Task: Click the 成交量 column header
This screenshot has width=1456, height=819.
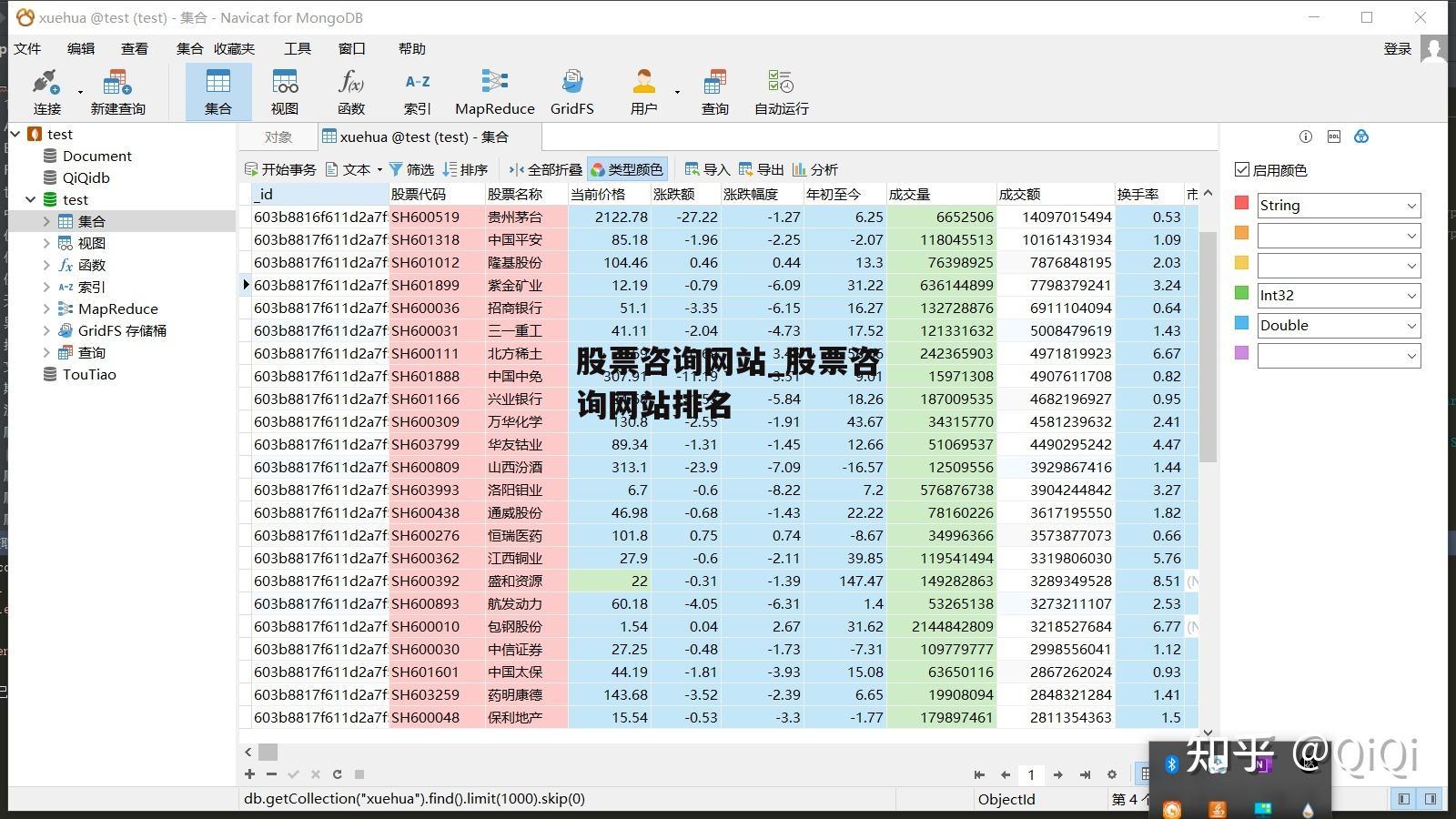Action: pos(941,194)
